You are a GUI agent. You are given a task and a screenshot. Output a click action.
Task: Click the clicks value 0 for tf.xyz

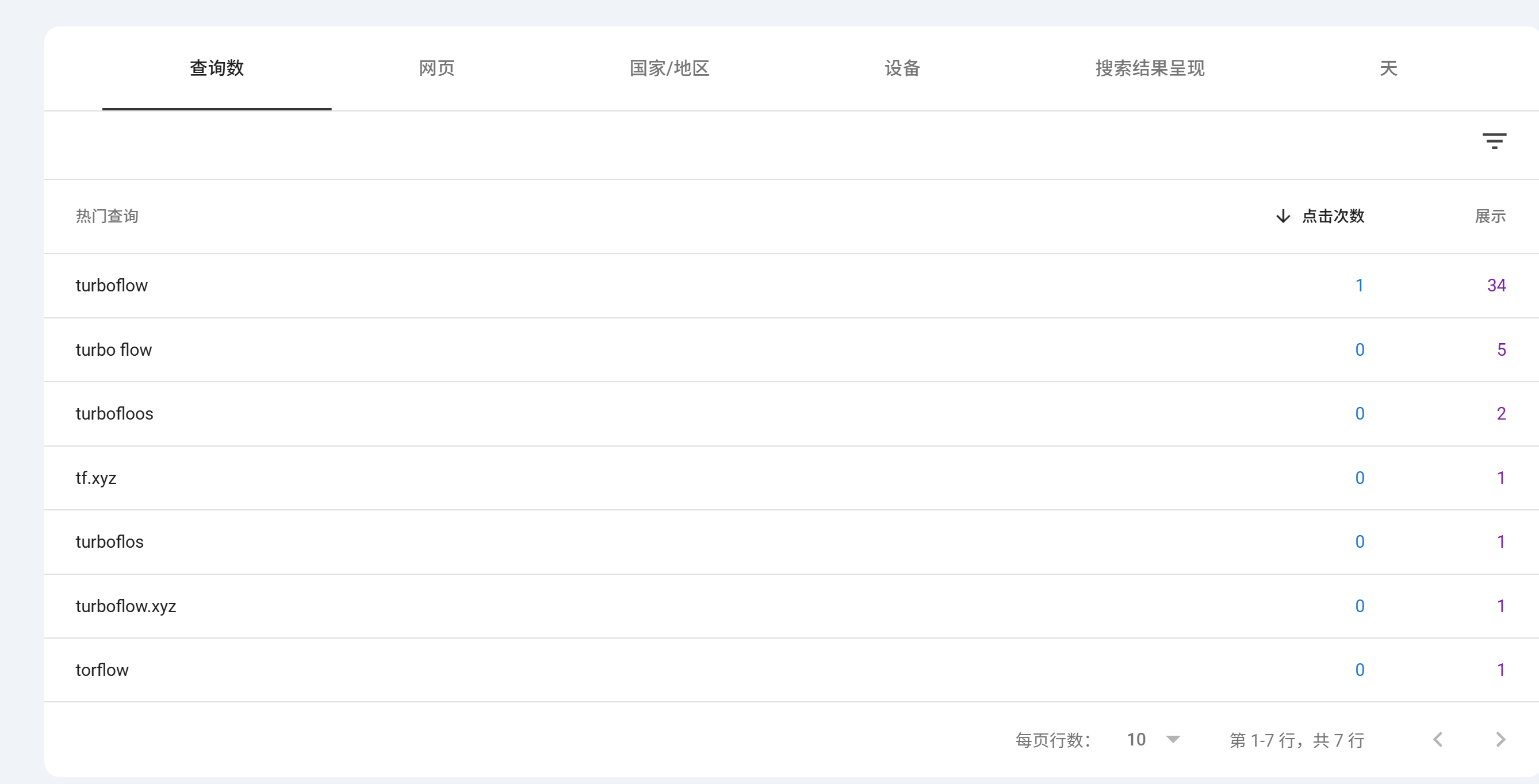(1359, 478)
